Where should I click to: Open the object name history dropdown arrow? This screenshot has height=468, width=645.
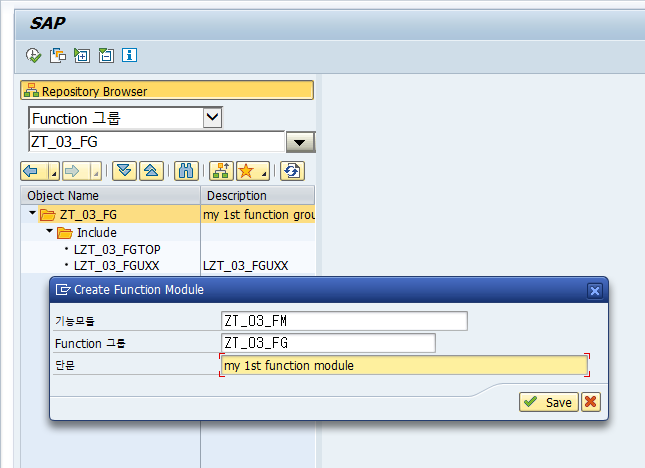[x=300, y=142]
